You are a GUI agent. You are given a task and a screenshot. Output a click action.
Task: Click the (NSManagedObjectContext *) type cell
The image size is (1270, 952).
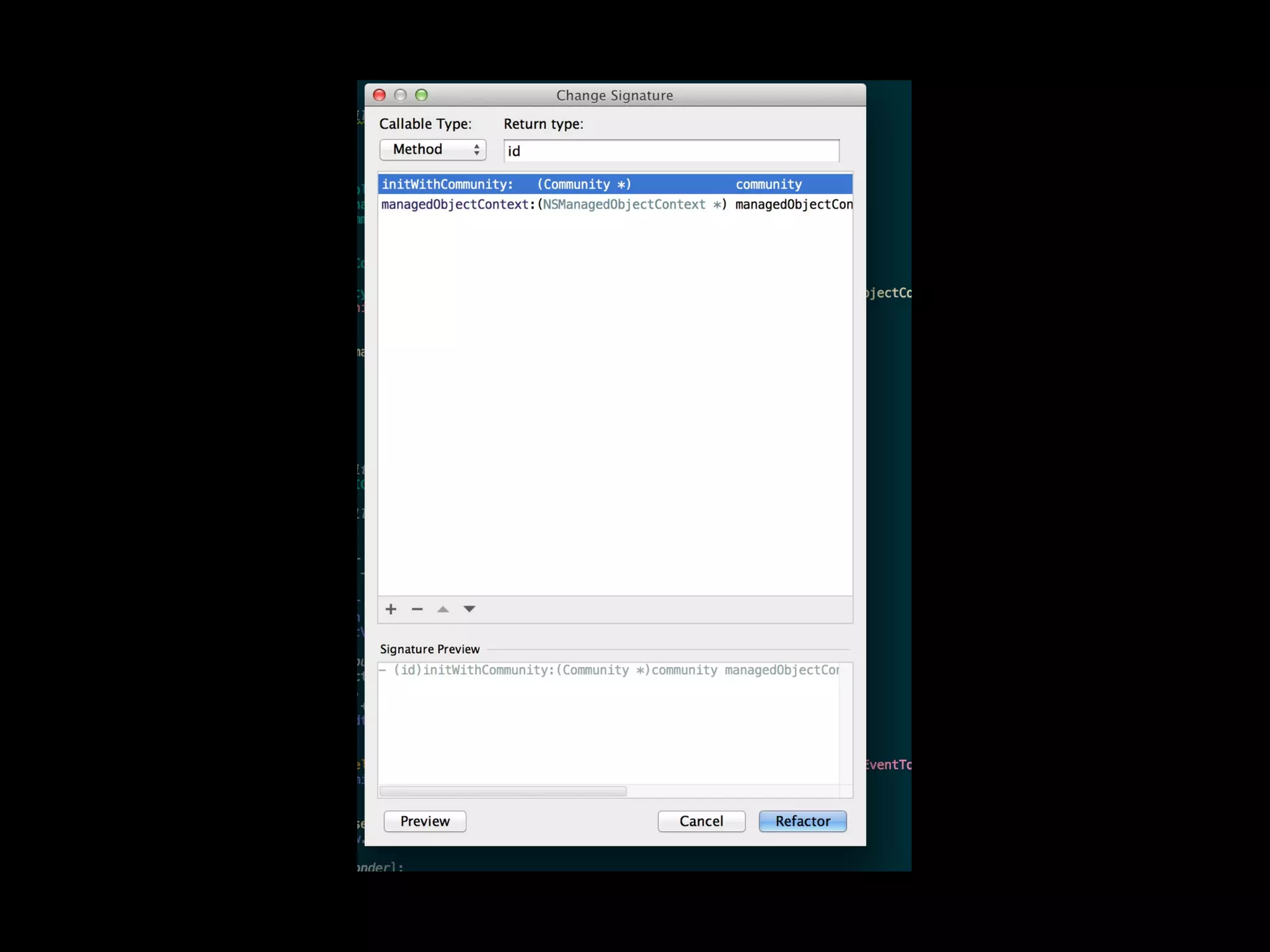pos(631,205)
